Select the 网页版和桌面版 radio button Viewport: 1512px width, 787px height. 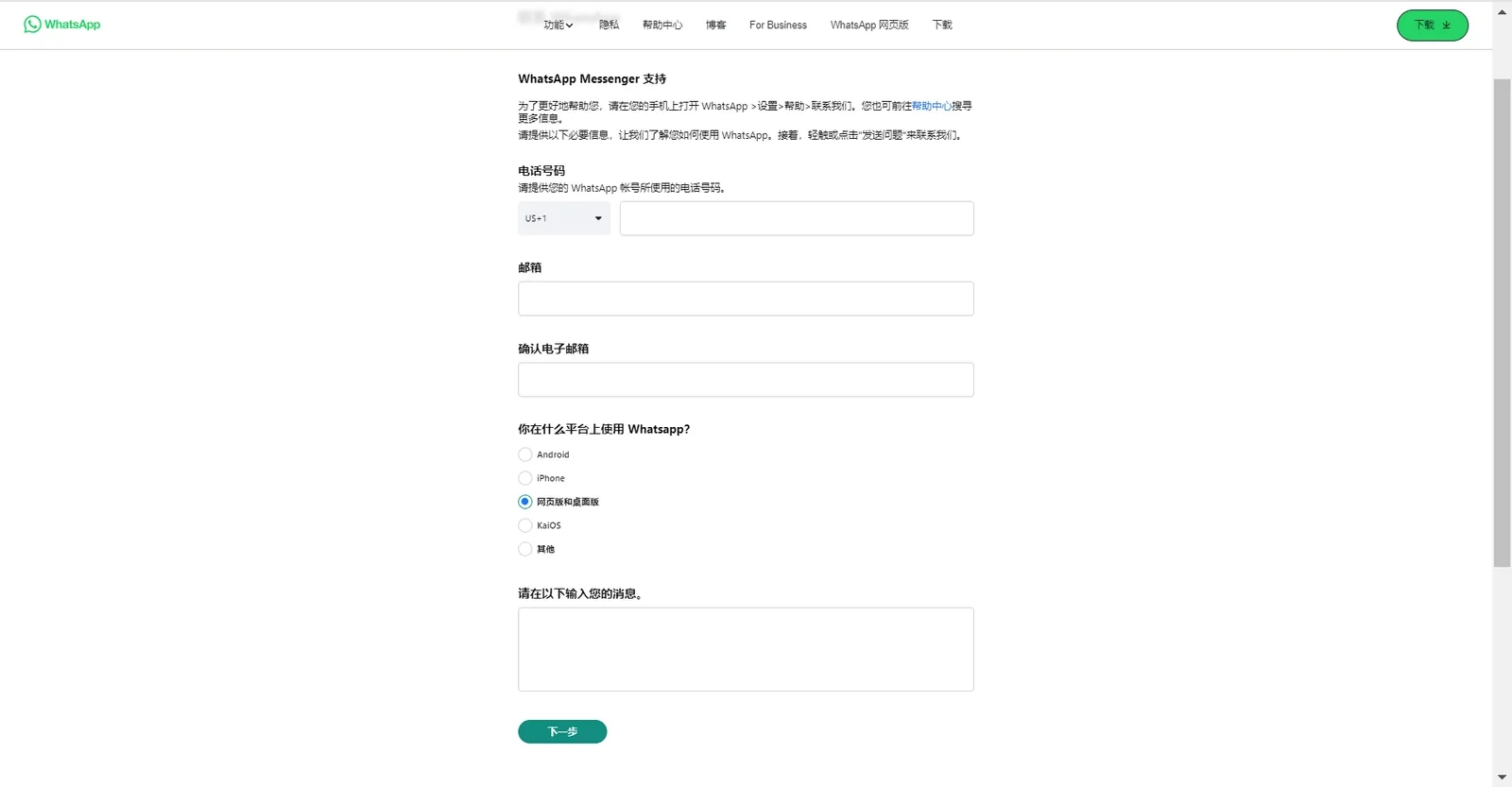point(525,502)
